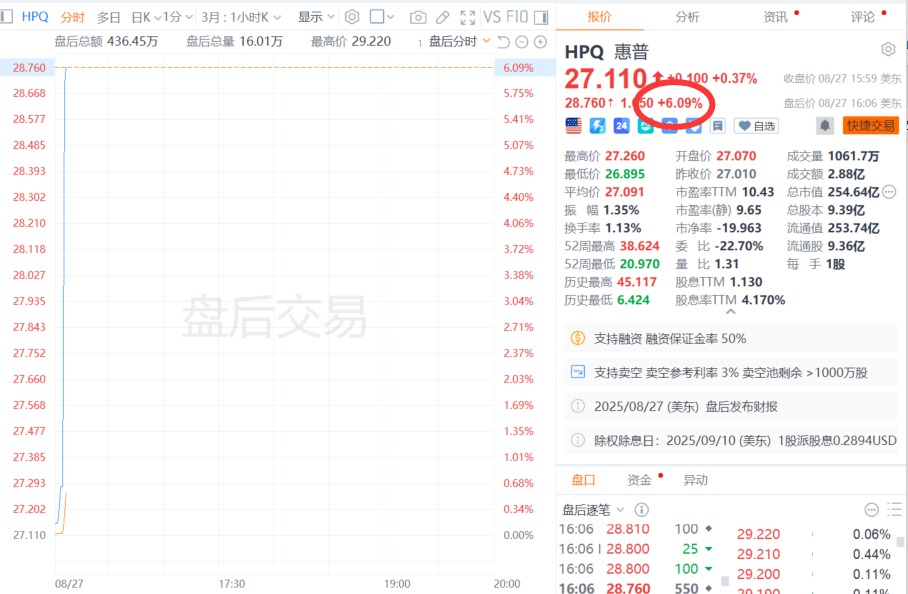Open more options circle in 盘口
Image resolution: width=908 pixels, height=594 pixels.
coord(872,509)
